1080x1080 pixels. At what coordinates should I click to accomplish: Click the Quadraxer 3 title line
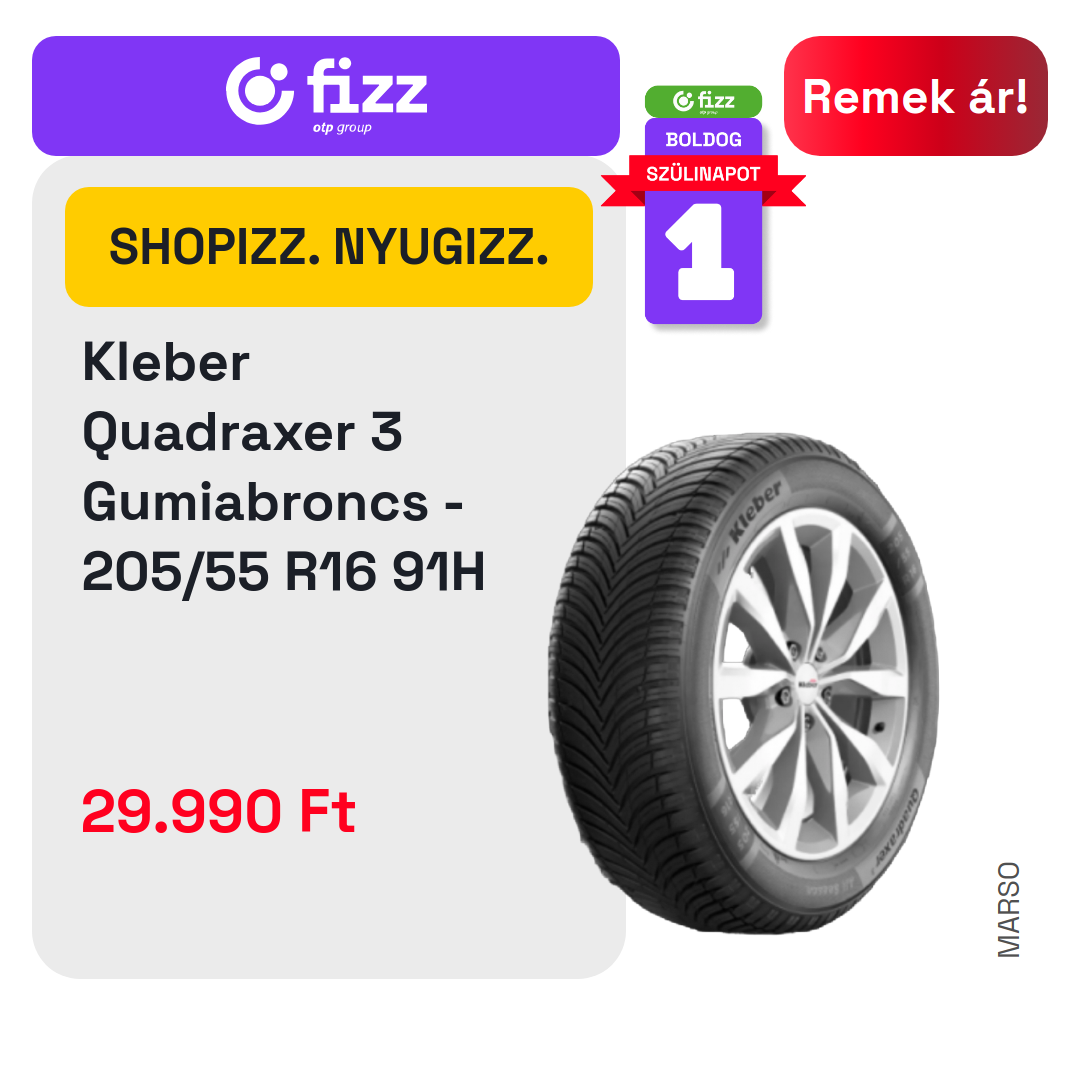pos(242,433)
